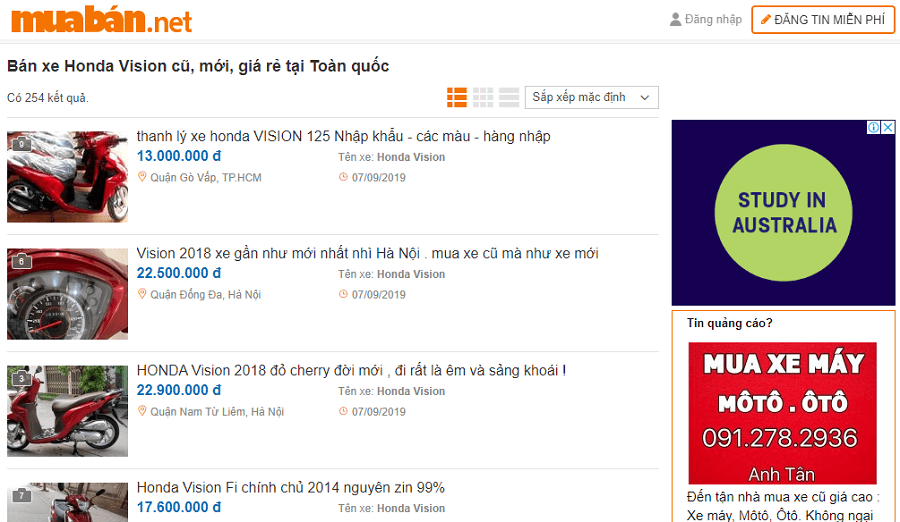Click clock icon on Gò Vấp listing

click(343, 177)
